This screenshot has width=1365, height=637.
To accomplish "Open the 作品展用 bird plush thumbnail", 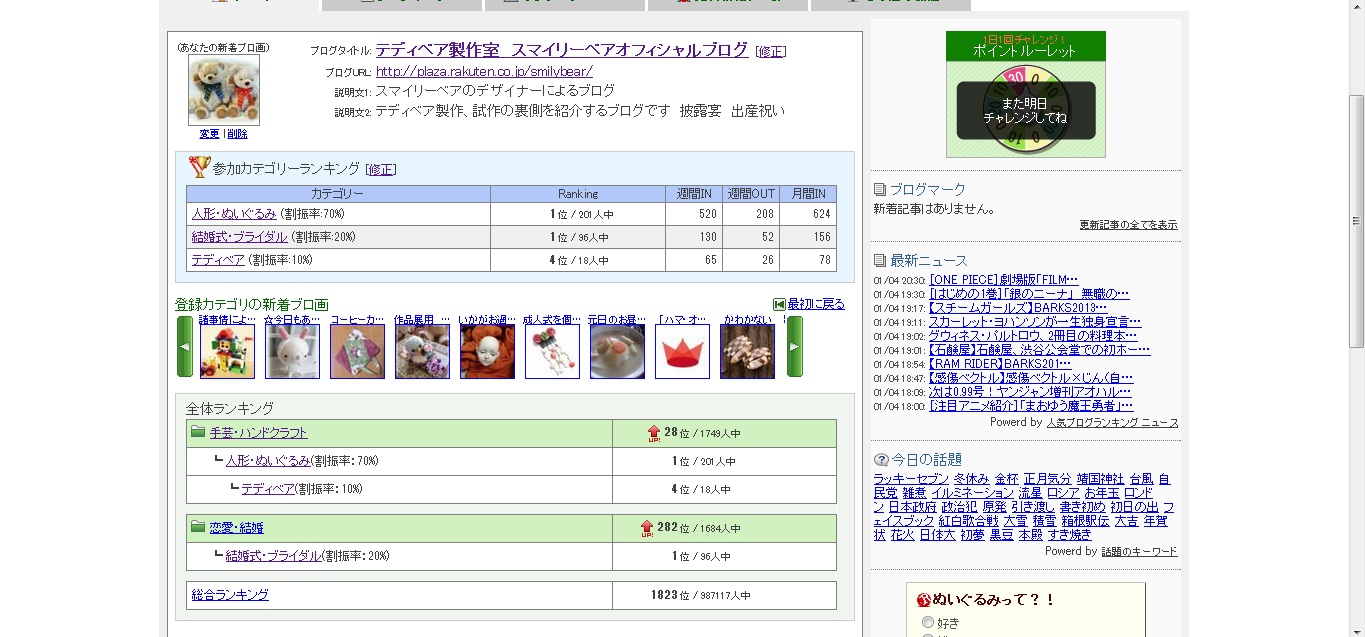I will tap(422, 351).
